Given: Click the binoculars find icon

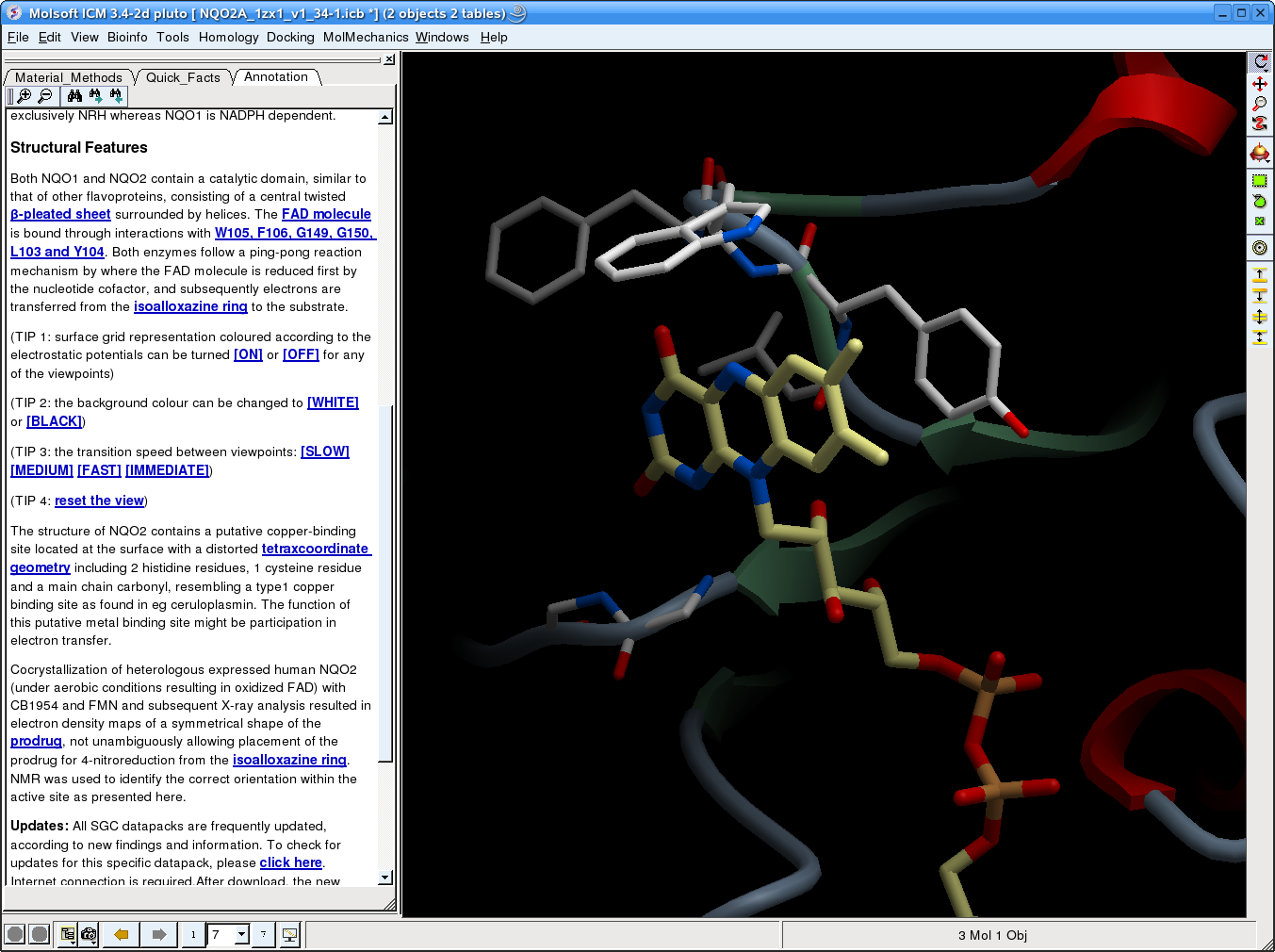Looking at the screenshot, I should [74, 95].
